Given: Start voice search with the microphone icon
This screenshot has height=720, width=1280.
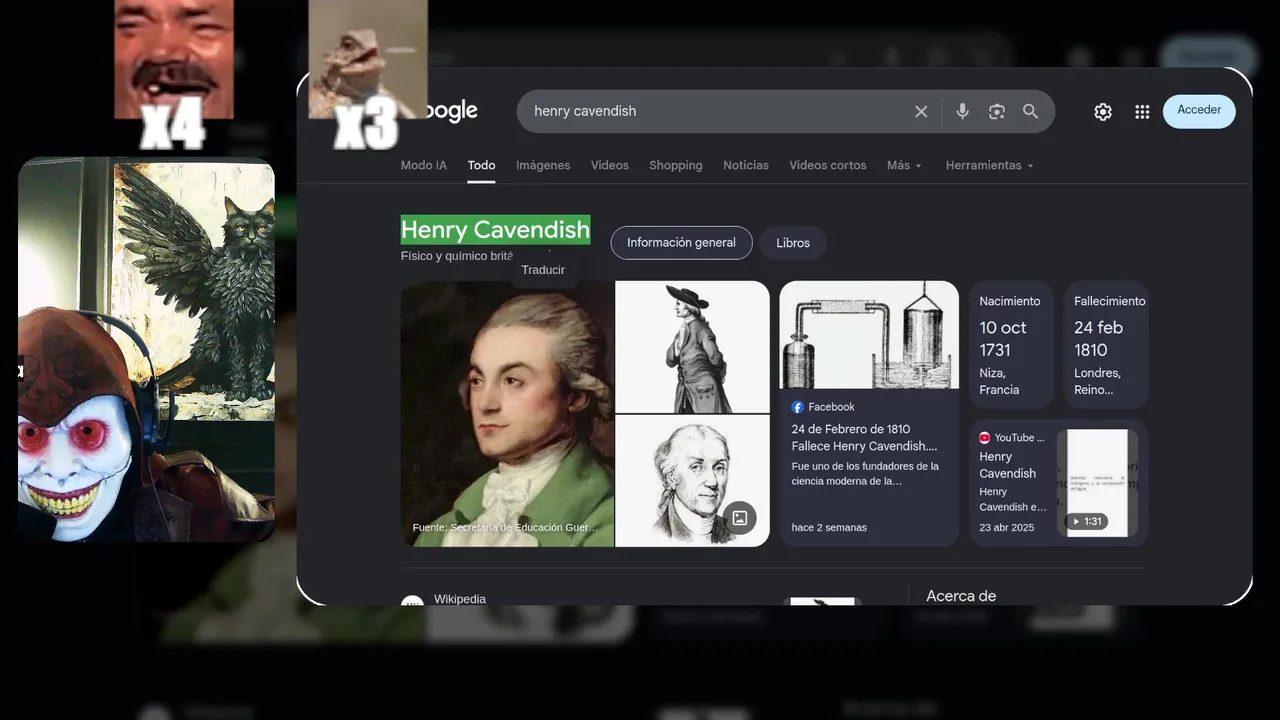Looking at the screenshot, I should point(962,111).
